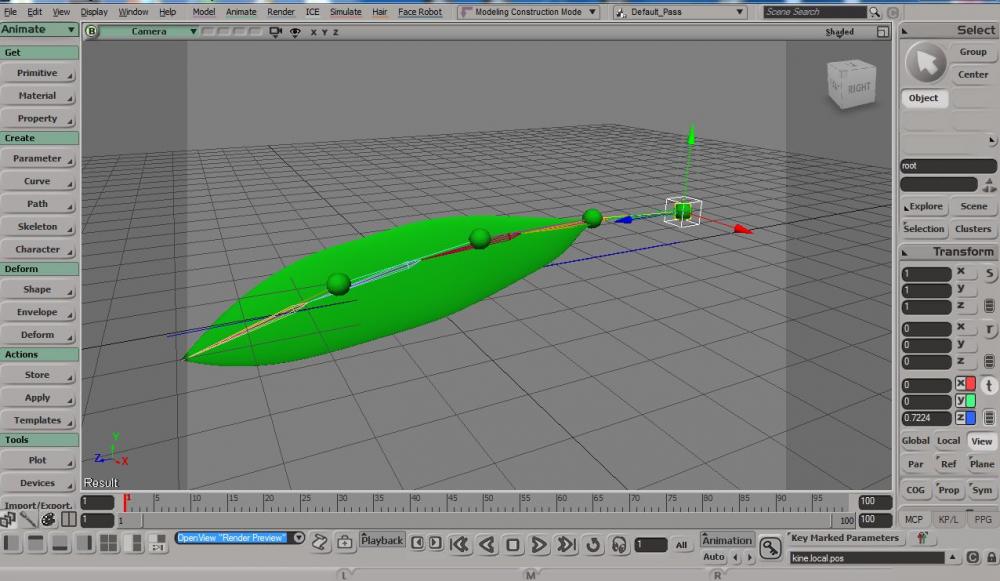This screenshot has height=581, width=1000.
Task: Open the File menu
Action: [x=10, y=12]
